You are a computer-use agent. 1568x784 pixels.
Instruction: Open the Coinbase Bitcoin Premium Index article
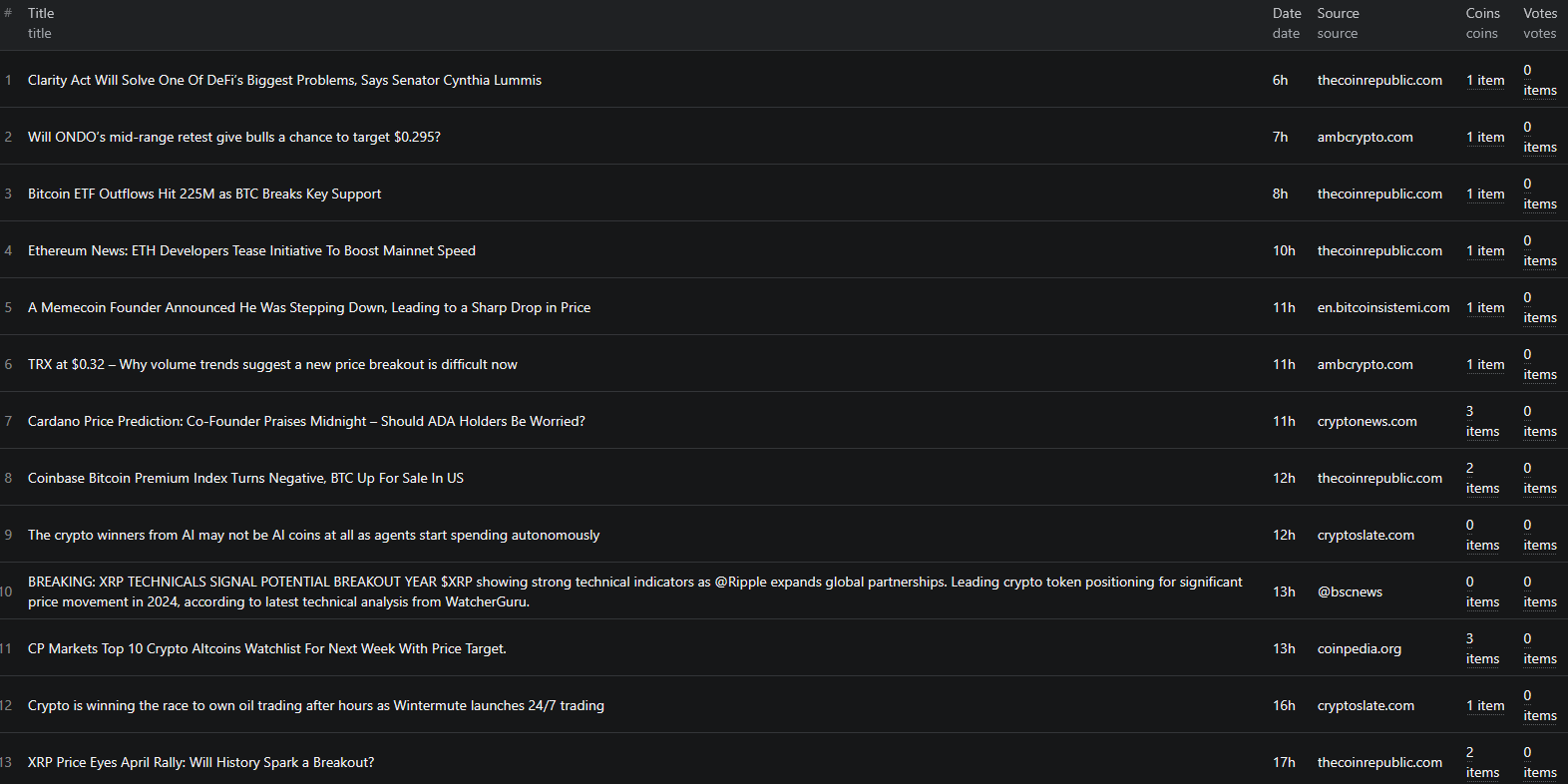(x=245, y=478)
